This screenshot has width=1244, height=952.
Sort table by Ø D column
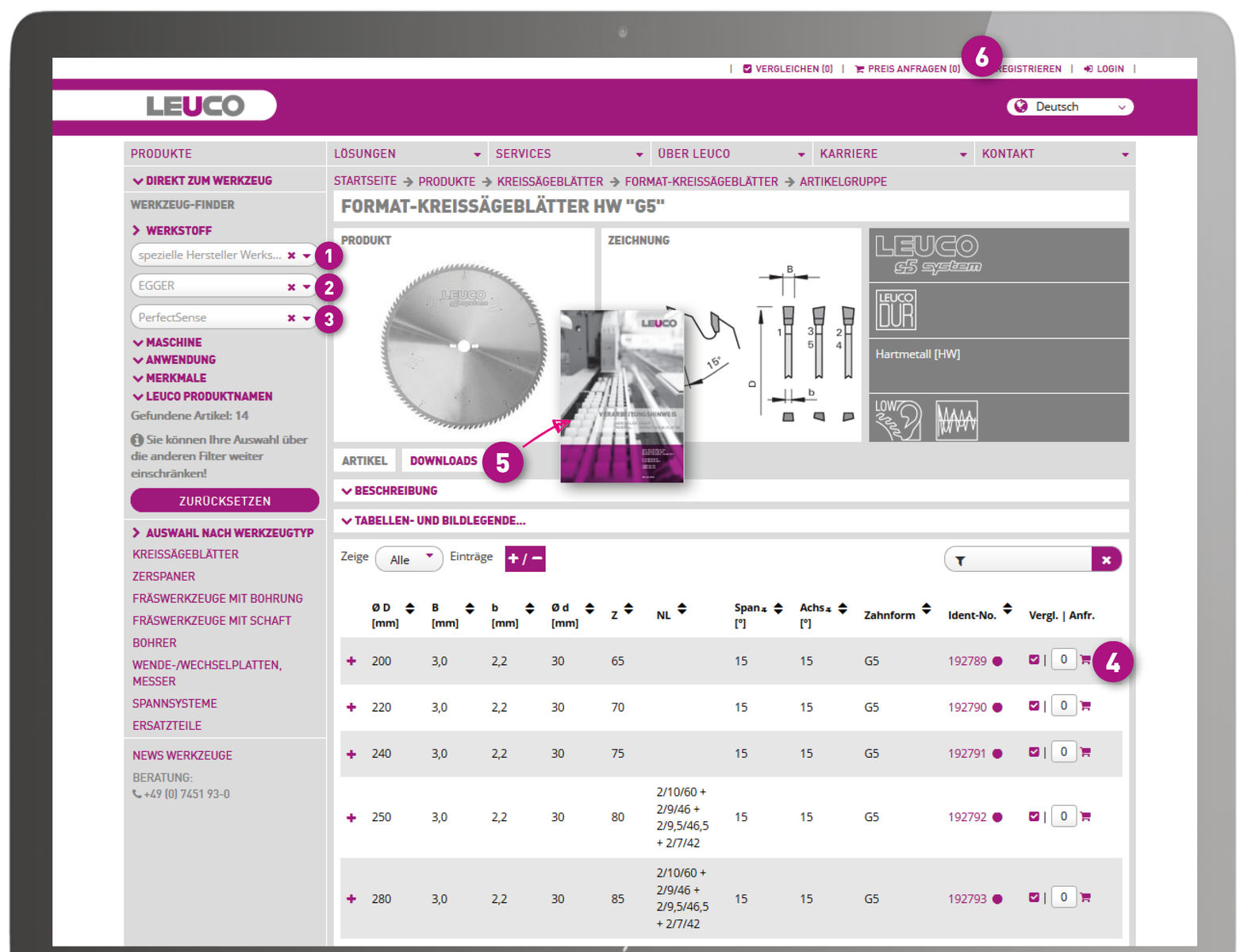click(x=409, y=608)
